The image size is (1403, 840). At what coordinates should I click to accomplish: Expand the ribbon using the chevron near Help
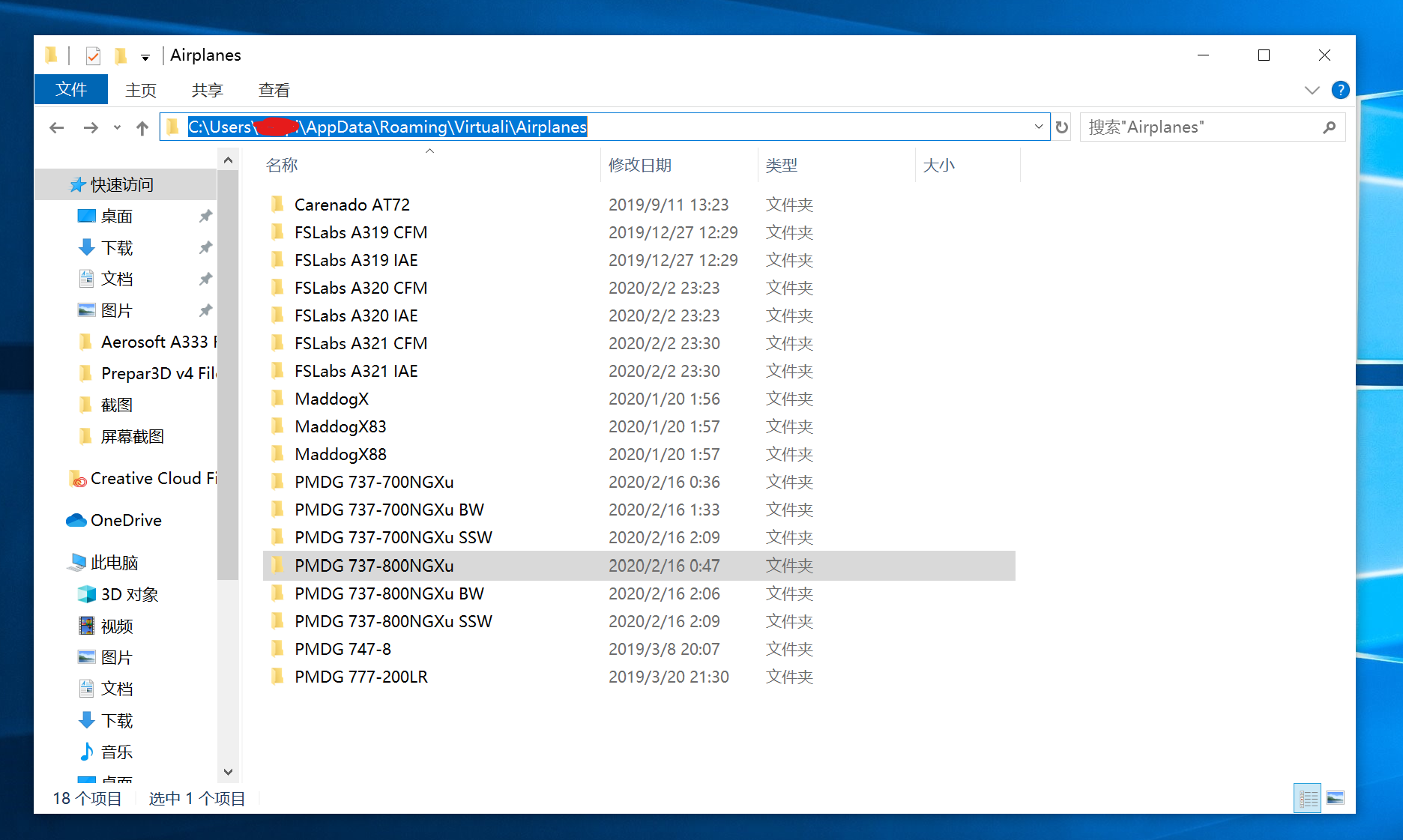[x=1312, y=90]
